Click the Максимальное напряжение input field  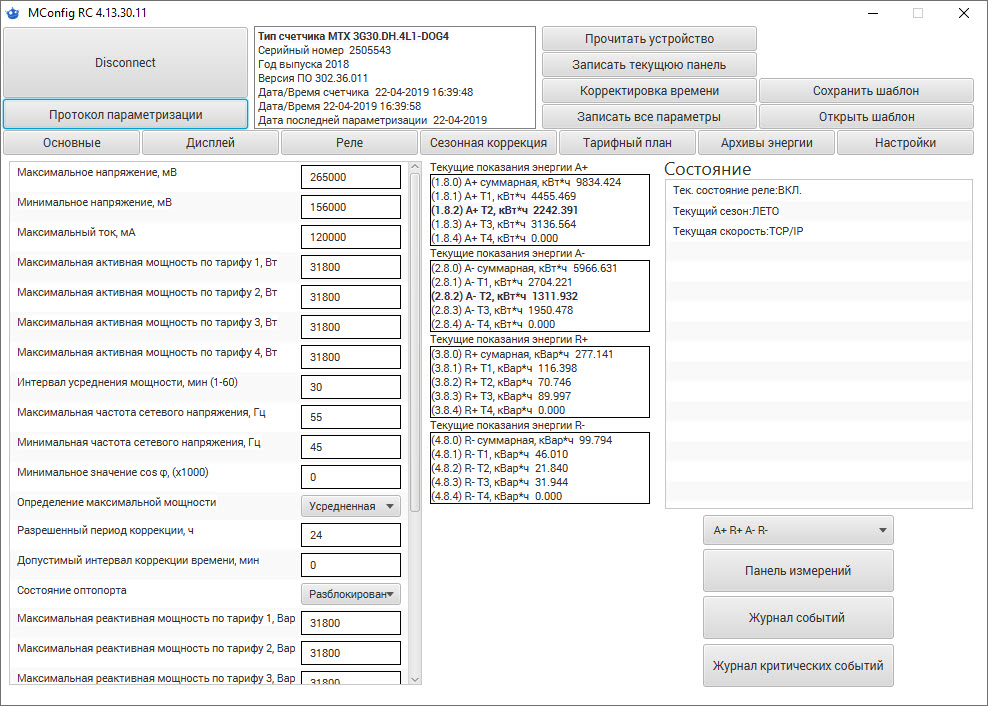click(351, 177)
